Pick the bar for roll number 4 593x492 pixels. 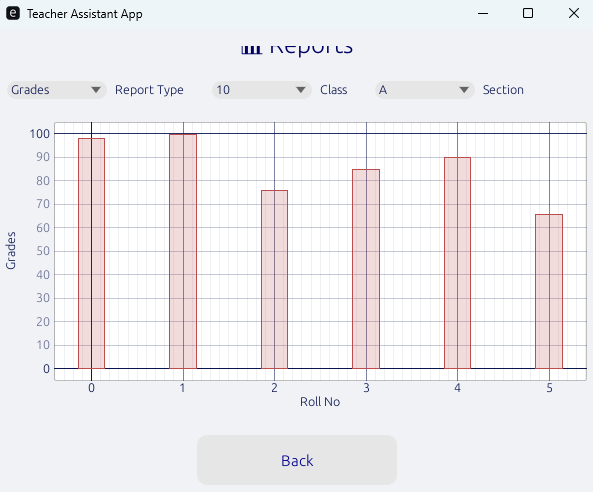[458, 263]
